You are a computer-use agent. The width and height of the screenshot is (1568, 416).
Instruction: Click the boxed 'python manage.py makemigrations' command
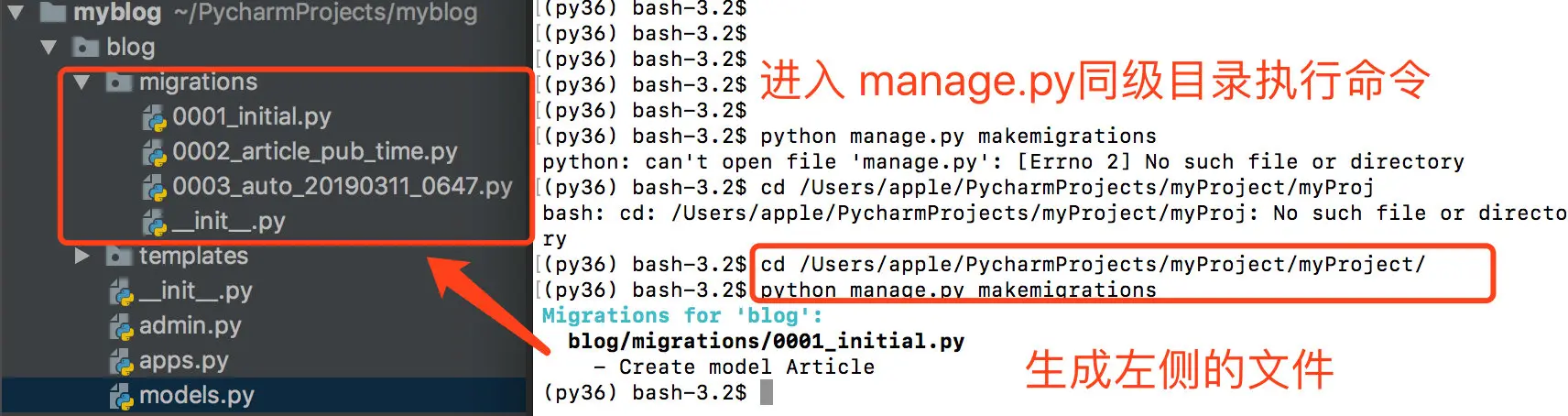958,290
